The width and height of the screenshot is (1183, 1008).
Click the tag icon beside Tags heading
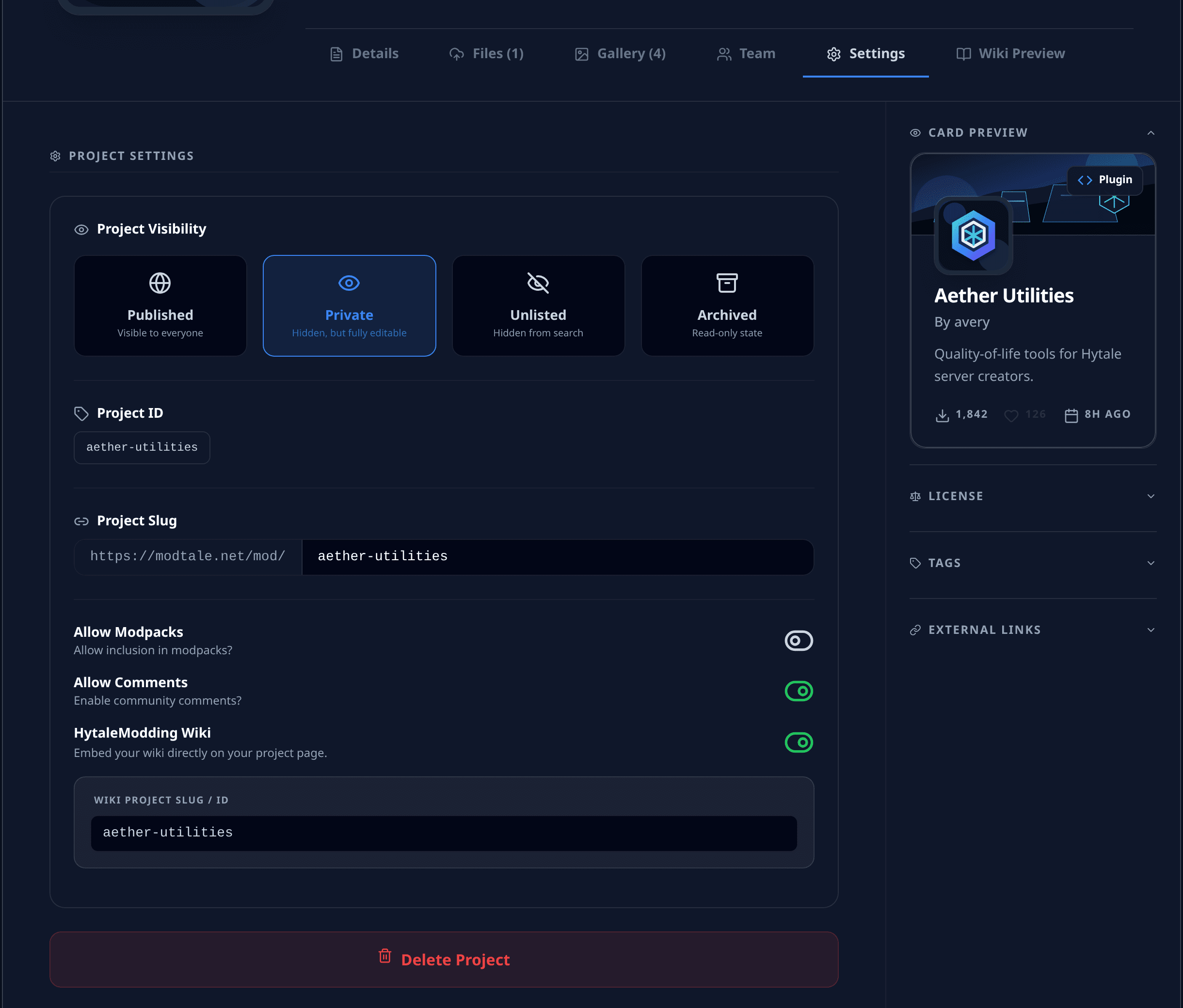click(915, 563)
